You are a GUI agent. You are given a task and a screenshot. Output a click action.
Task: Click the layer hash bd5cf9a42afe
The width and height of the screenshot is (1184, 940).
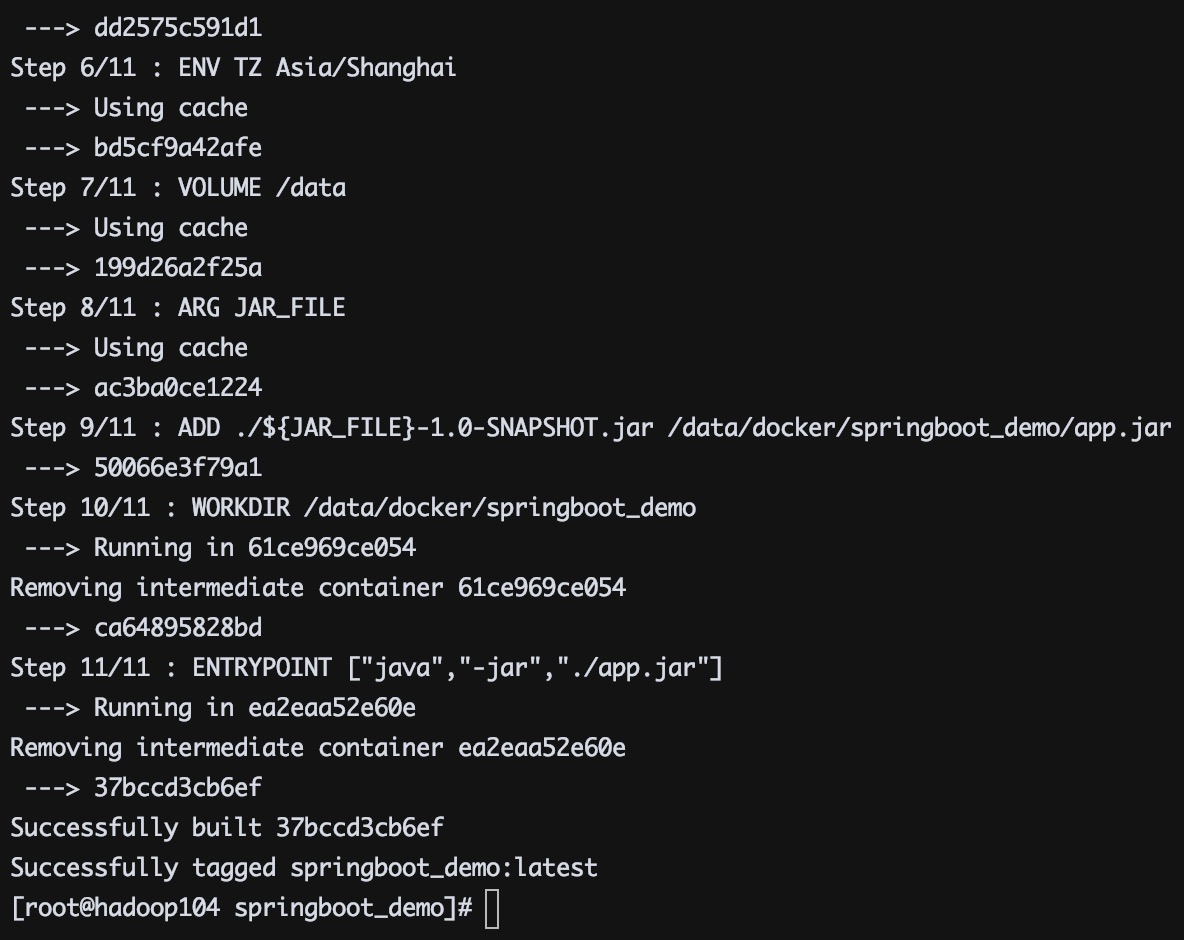pos(178,148)
